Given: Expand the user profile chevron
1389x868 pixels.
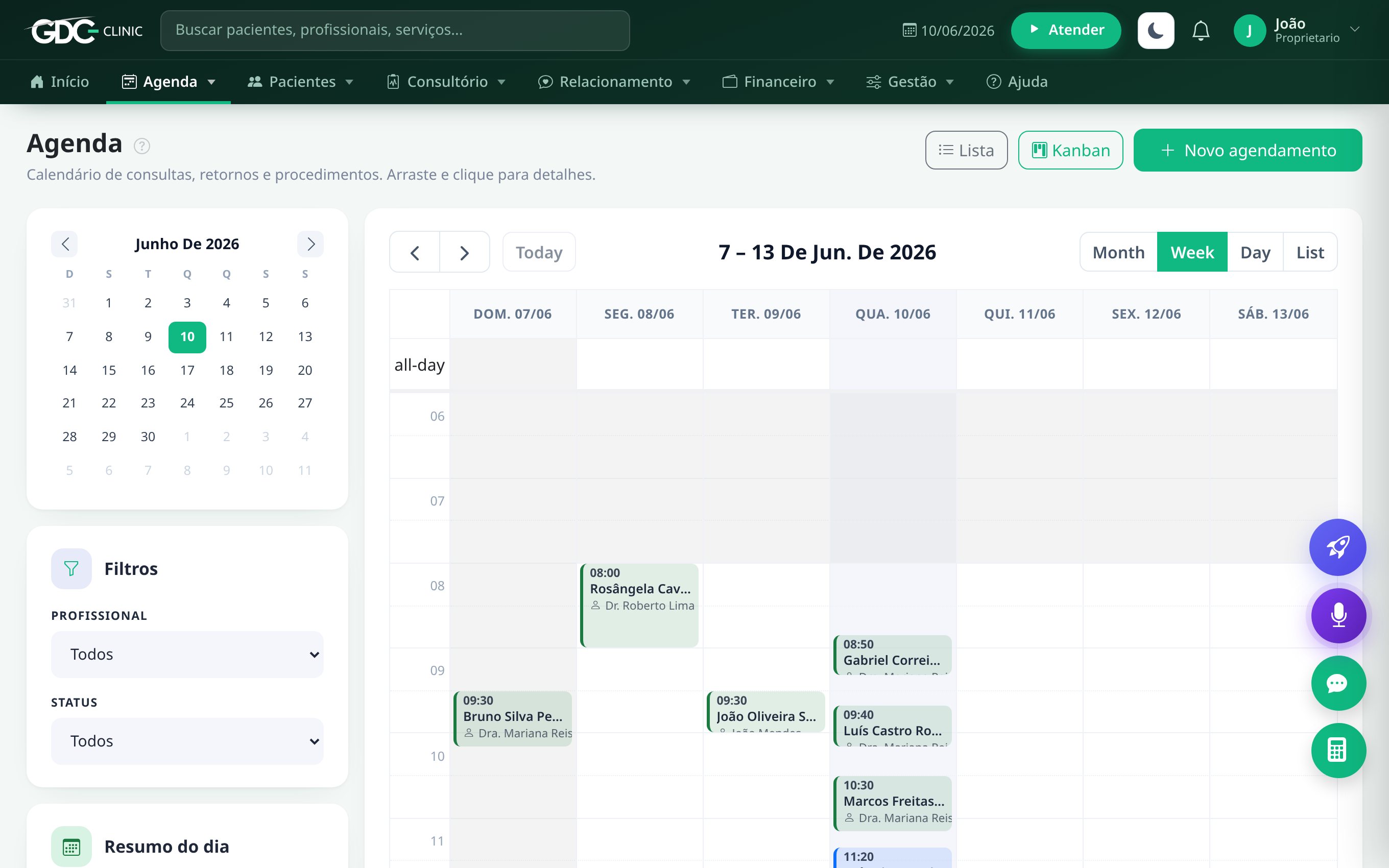Looking at the screenshot, I should pyautogui.click(x=1355, y=29).
